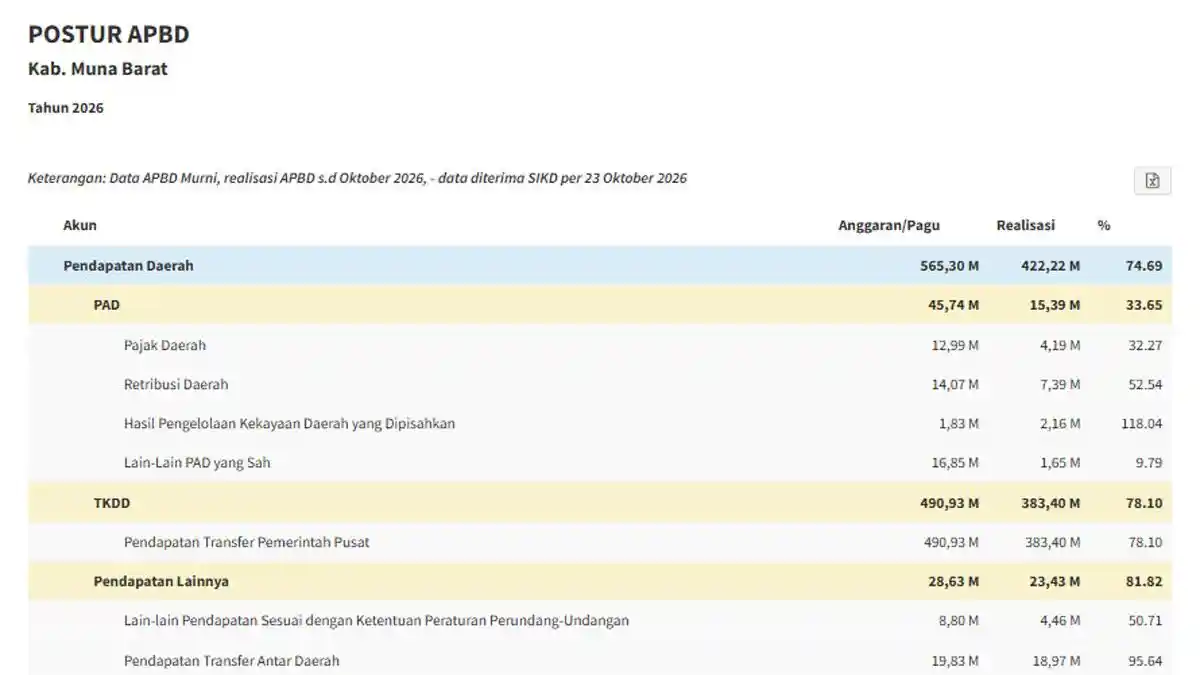The width and height of the screenshot is (1200, 675).
Task: Select the 12,99 M budget for Pajak Daerah
Action: (x=954, y=345)
